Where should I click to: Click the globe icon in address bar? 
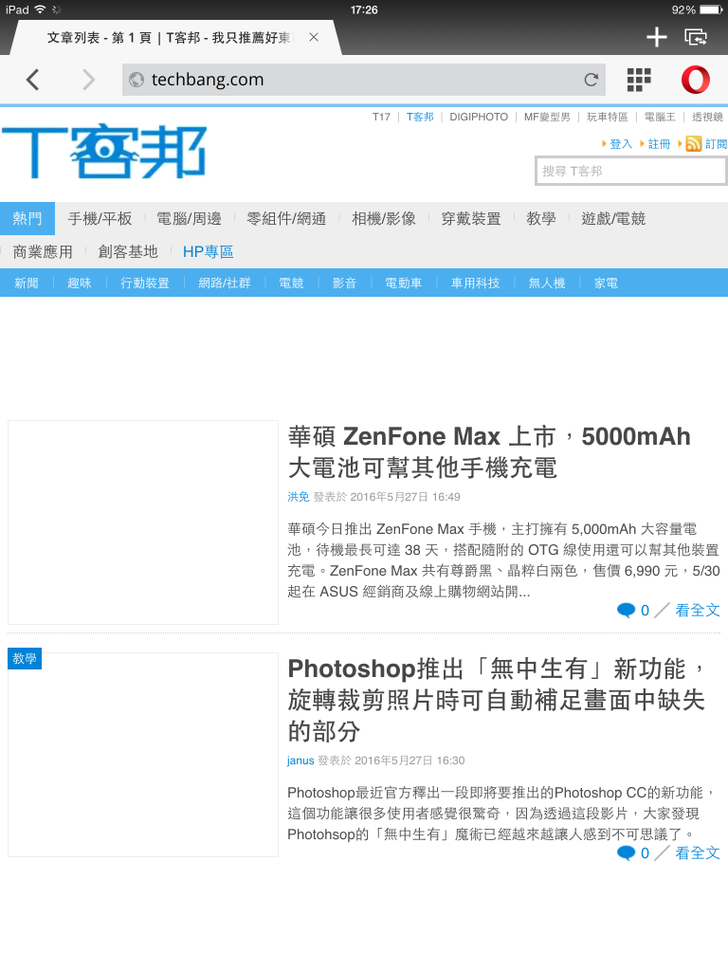pos(136,79)
